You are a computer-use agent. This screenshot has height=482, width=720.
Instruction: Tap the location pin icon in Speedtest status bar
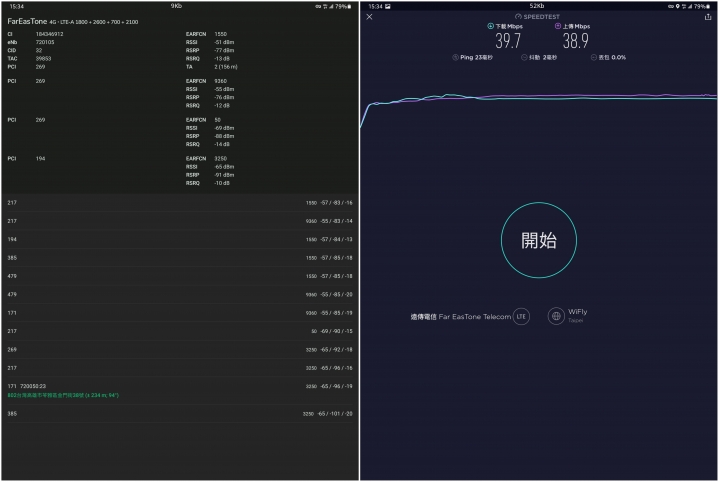[x=677, y=6]
